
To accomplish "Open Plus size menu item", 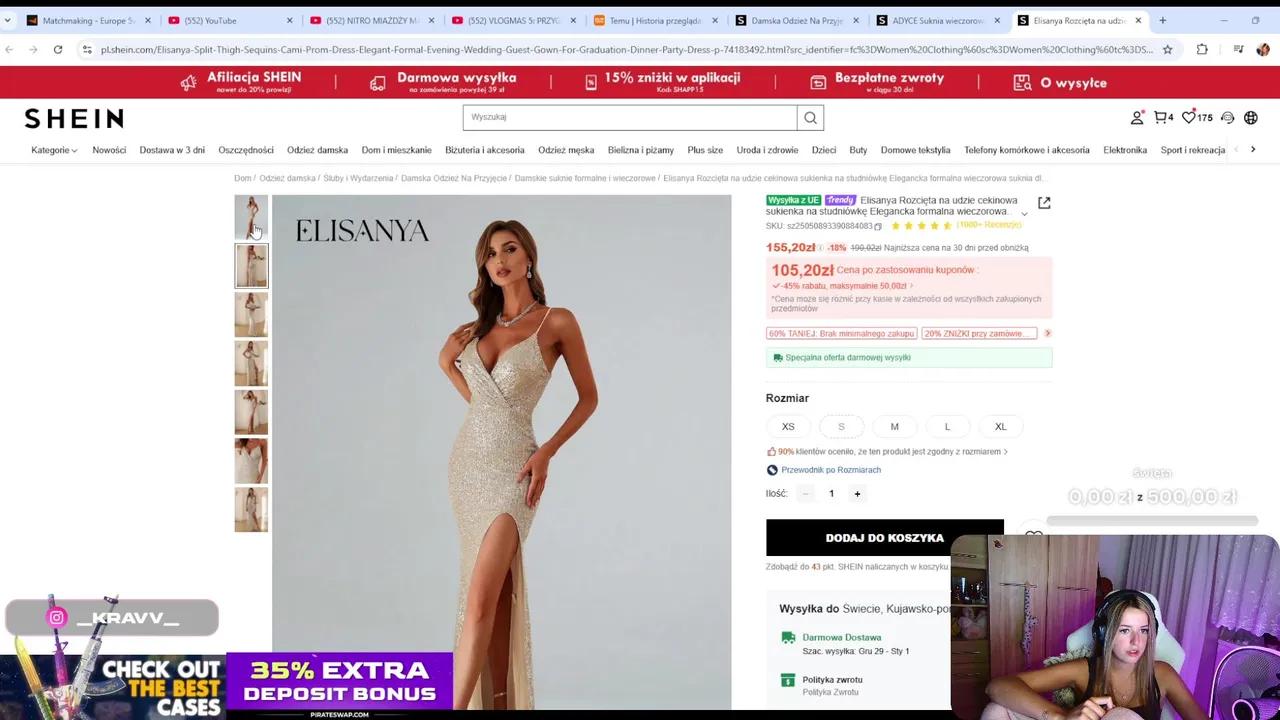I will pos(705,150).
